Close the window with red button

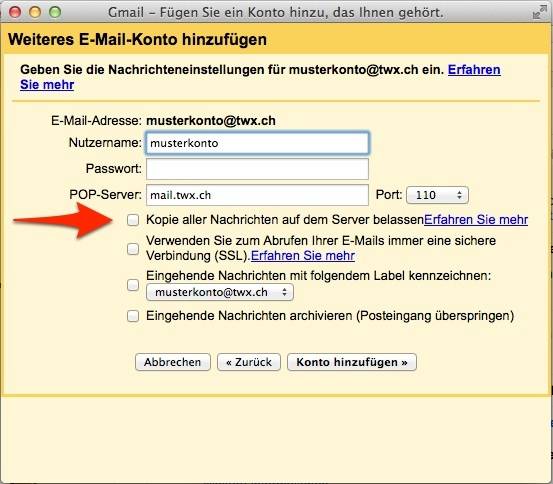(15, 12)
